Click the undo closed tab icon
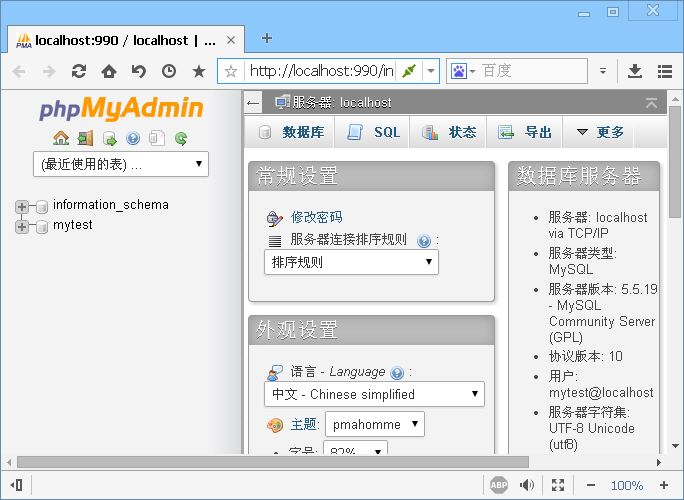 coord(139,71)
